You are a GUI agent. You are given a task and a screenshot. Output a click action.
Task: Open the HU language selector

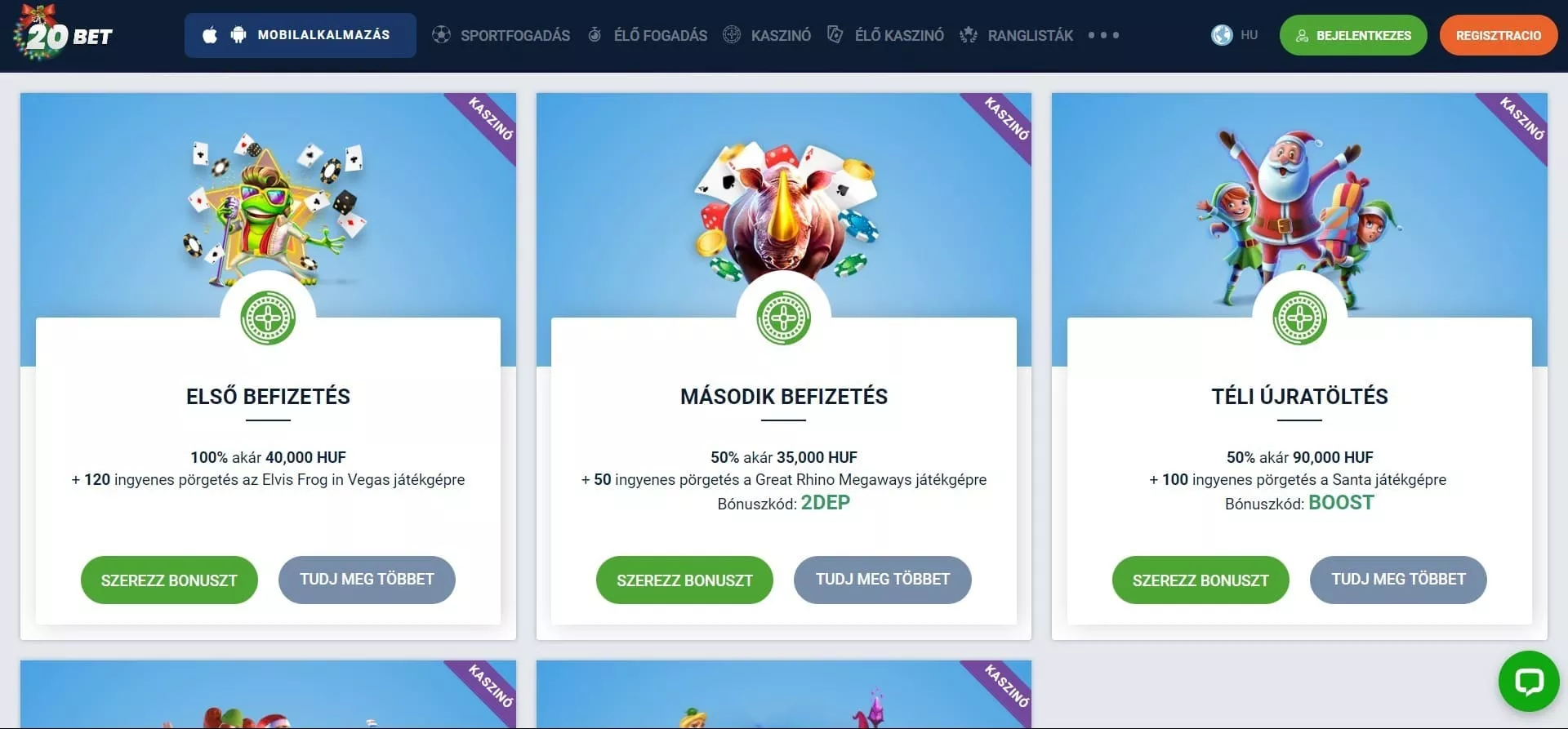click(1234, 35)
